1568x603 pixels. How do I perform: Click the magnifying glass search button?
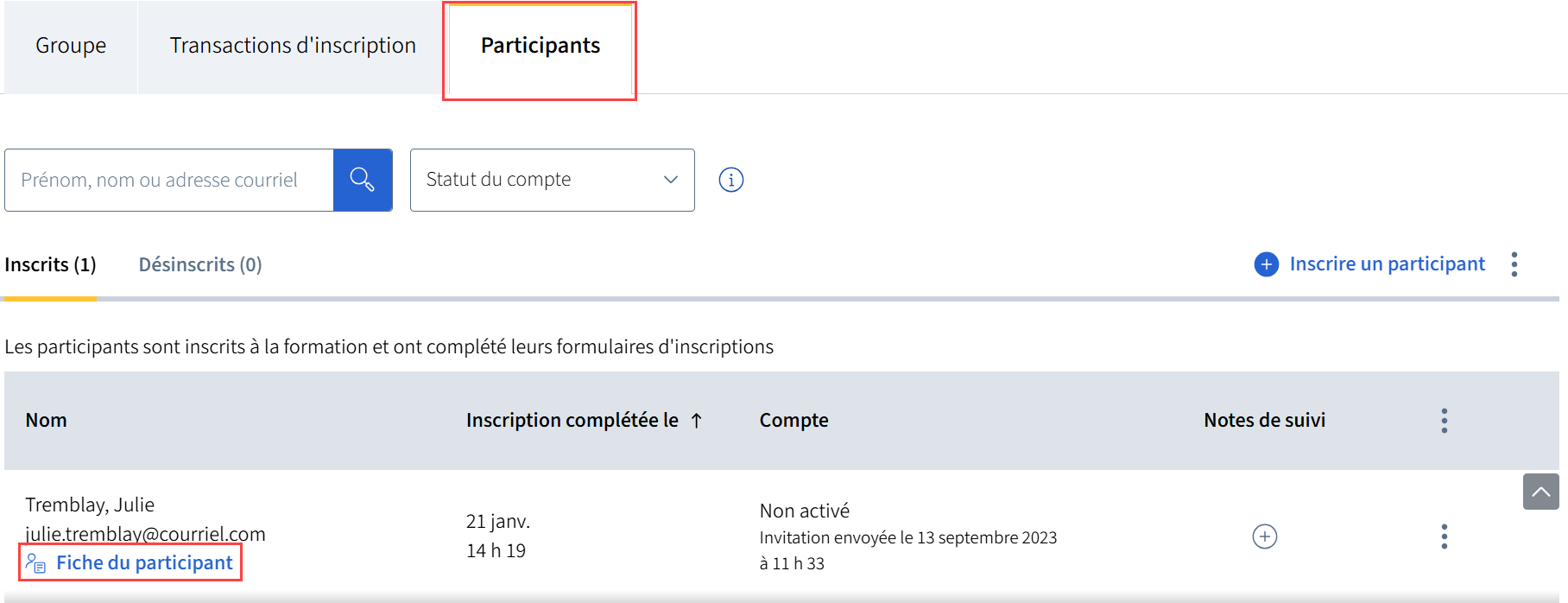(x=363, y=180)
